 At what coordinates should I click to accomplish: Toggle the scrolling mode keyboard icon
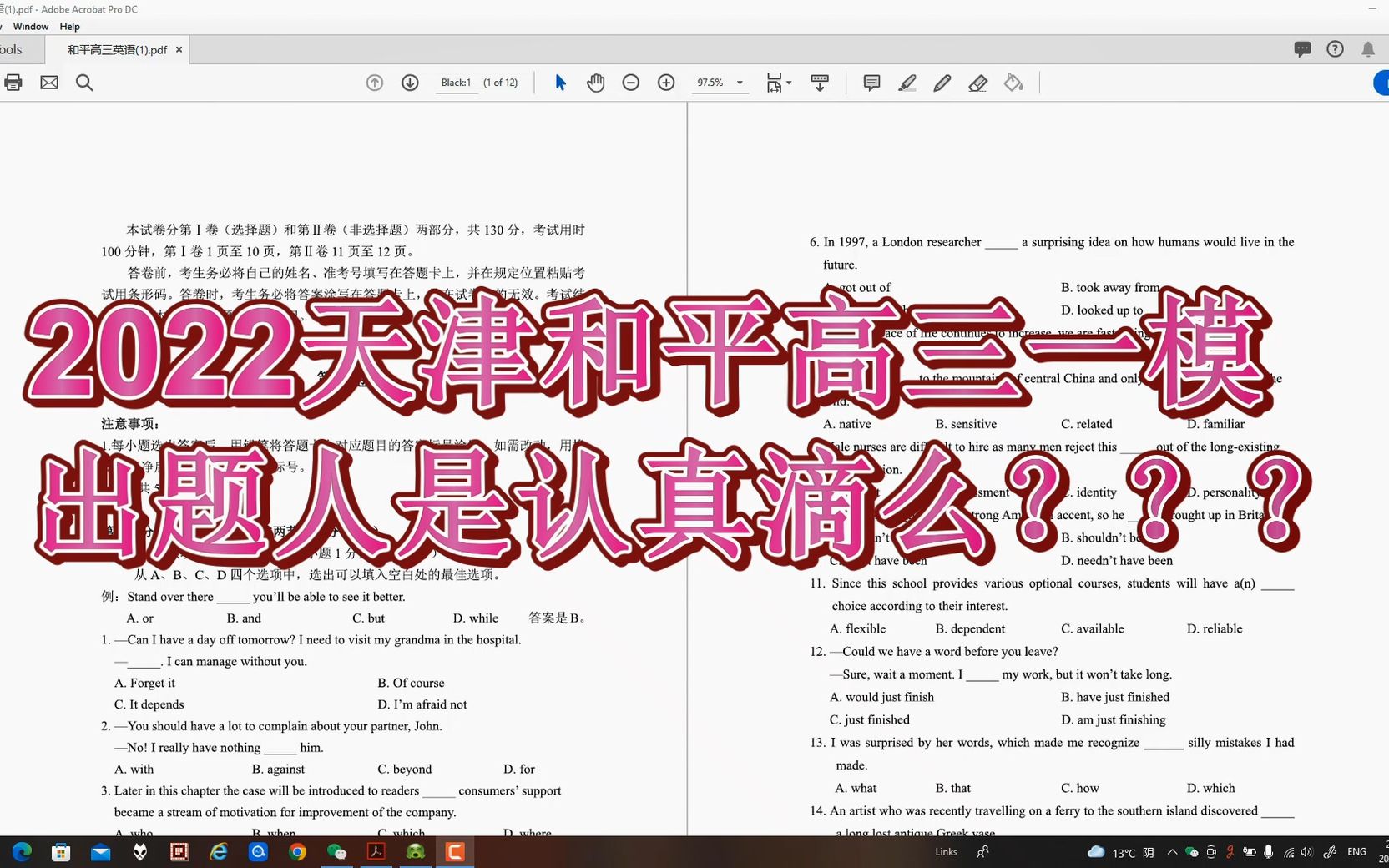(820, 83)
